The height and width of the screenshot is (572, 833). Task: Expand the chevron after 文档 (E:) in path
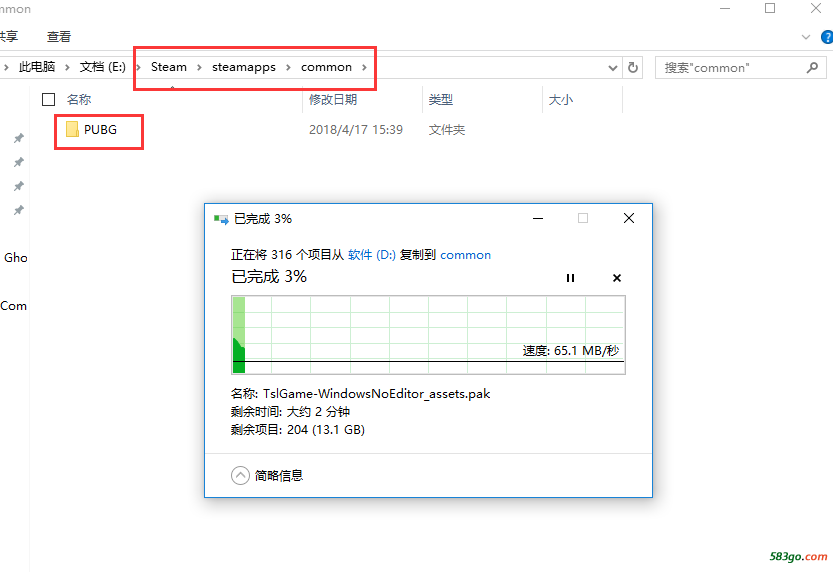[138, 67]
